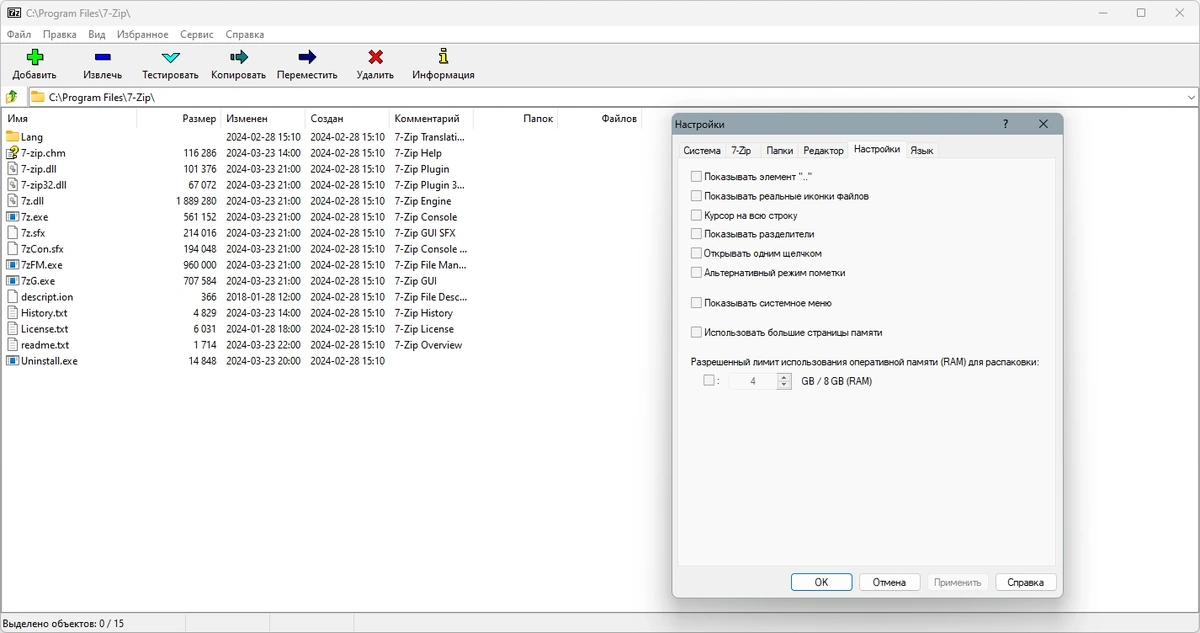Click the 7-zip.dll file icon
The width and height of the screenshot is (1200, 633).
[x=13, y=169]
